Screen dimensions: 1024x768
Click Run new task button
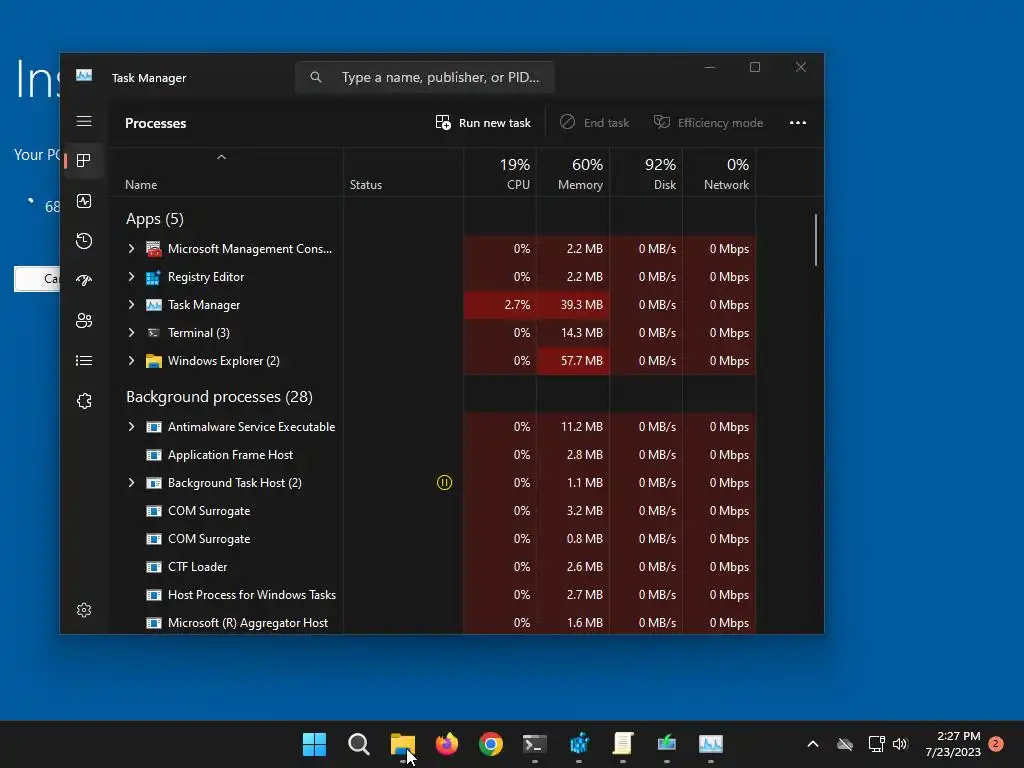click(x=483, y=123)
